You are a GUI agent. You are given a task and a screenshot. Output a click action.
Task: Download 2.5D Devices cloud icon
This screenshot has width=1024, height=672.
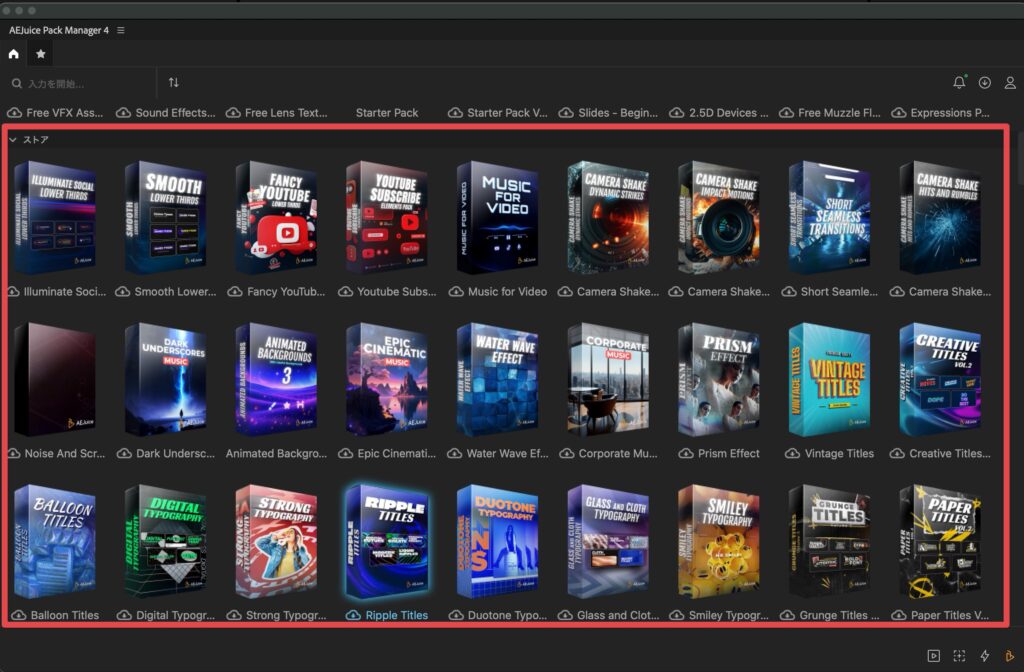coord(677,113)
